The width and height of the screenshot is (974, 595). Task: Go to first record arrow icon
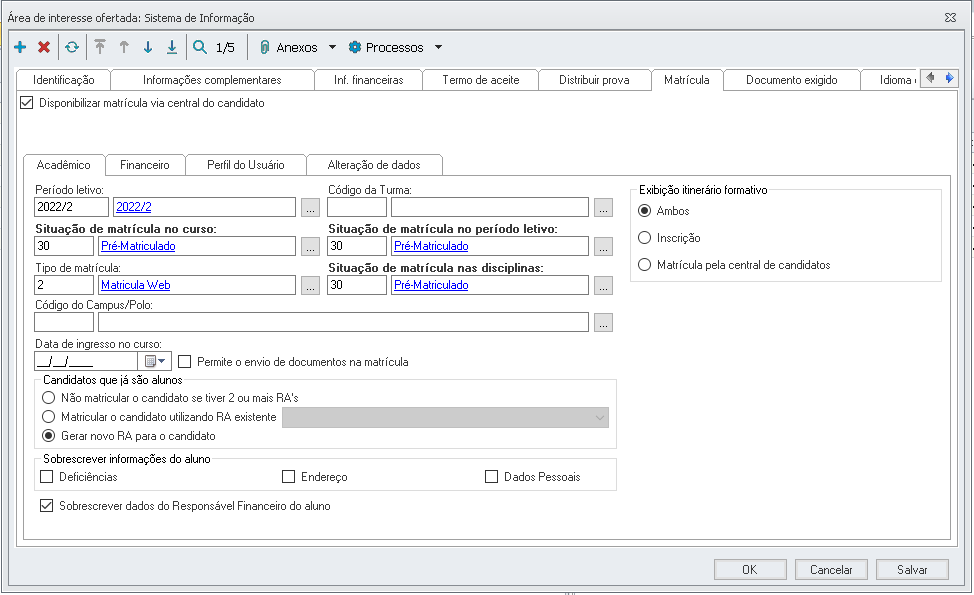click(100, 47)
